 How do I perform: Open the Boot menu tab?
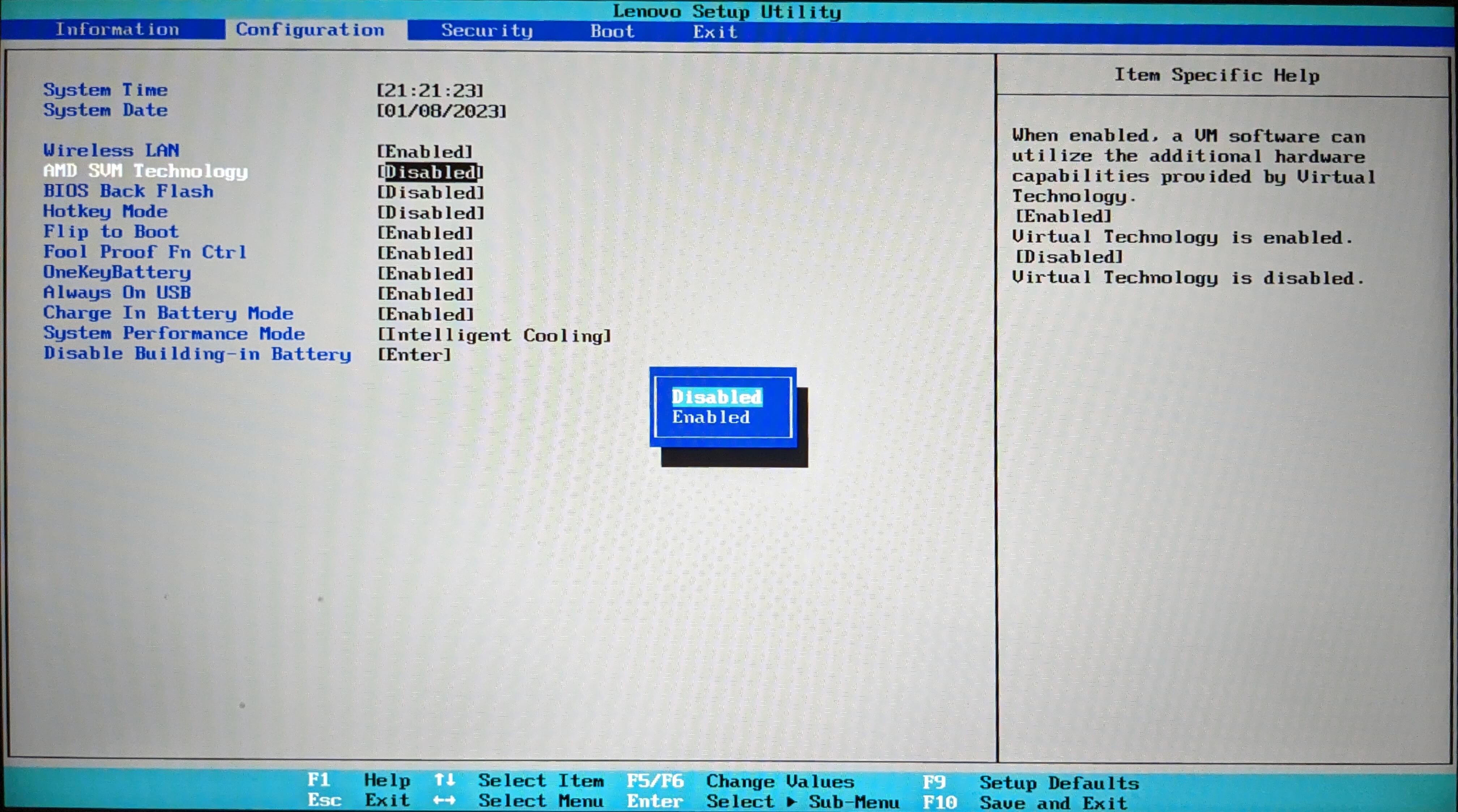tap(612, 31)
